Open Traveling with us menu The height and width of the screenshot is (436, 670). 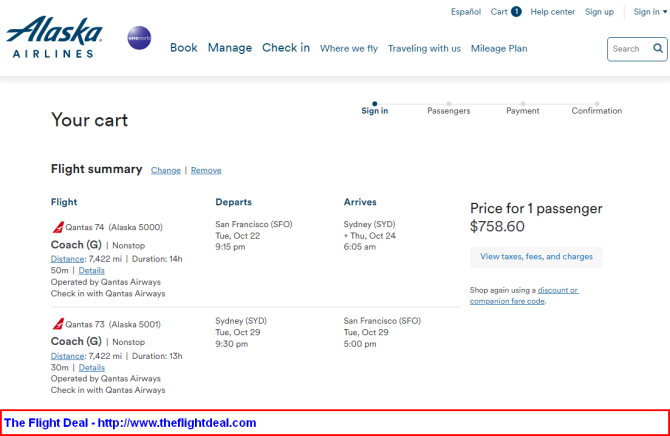(424, 49)
